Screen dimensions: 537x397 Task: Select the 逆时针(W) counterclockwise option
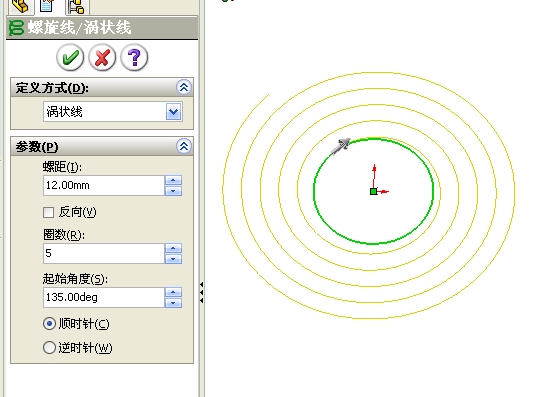(x=49, y=347)
